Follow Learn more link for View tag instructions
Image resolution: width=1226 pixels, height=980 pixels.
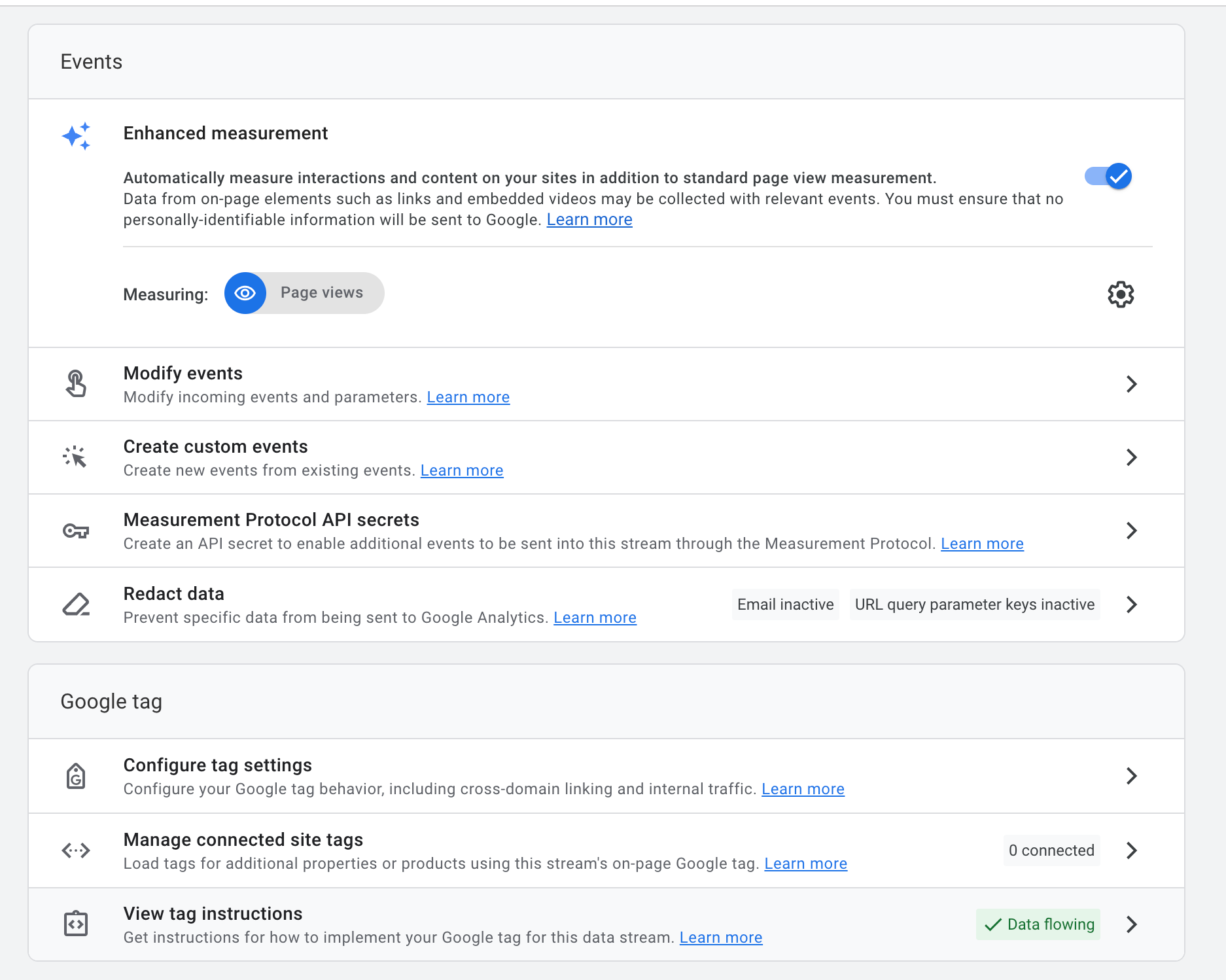point(720,937)
